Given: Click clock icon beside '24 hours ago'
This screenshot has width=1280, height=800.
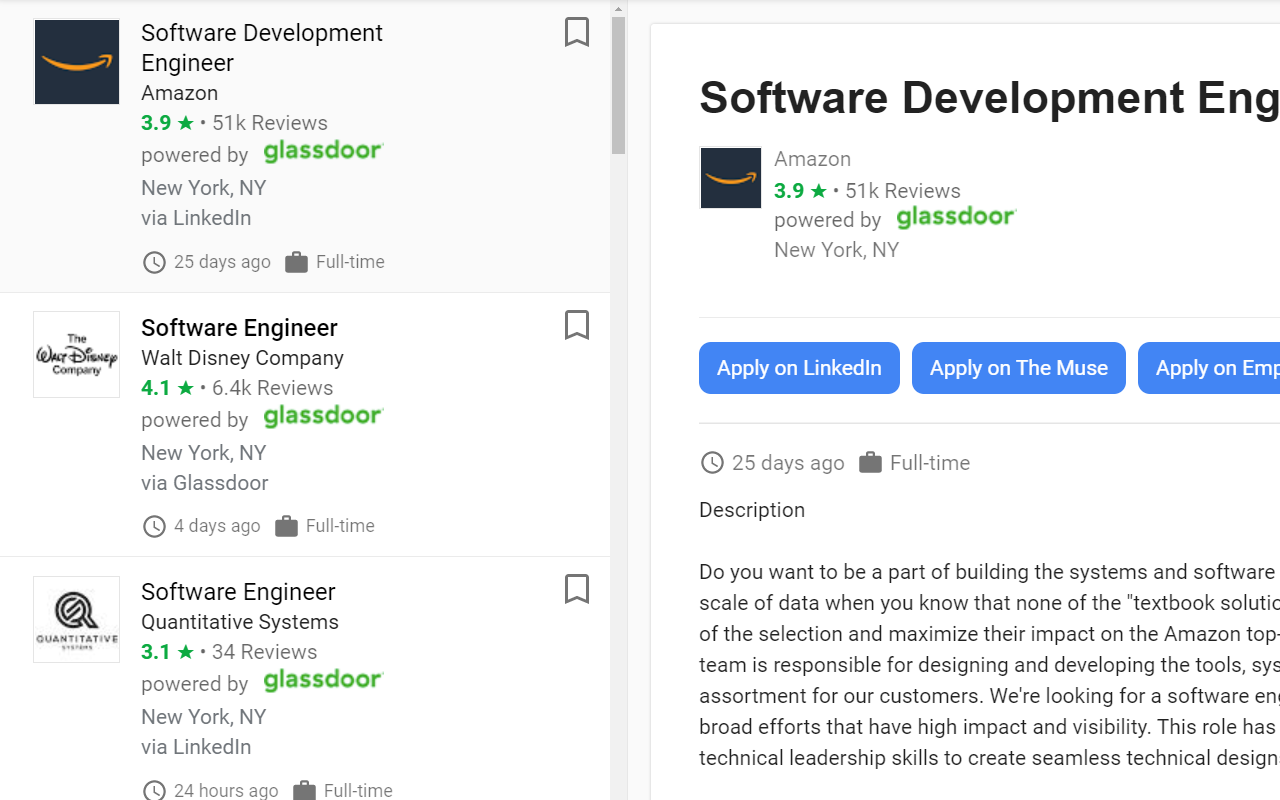Looking at the screenshot, I should tap(154, 790).
